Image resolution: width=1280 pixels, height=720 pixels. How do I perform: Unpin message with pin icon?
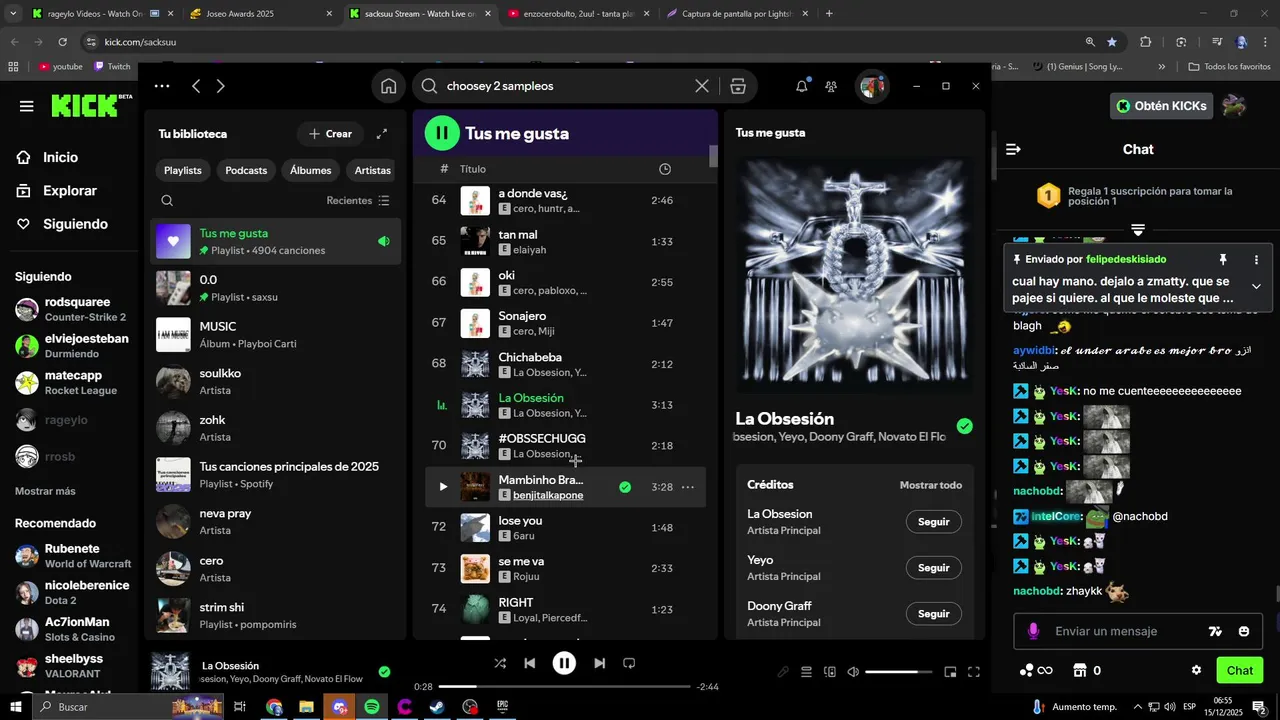click(x=1222, y=260)
